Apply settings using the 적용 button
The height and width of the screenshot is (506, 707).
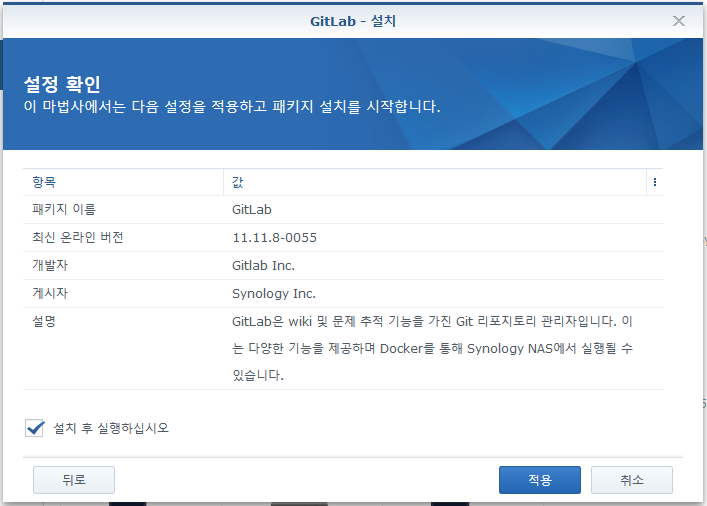pos(540,480)
